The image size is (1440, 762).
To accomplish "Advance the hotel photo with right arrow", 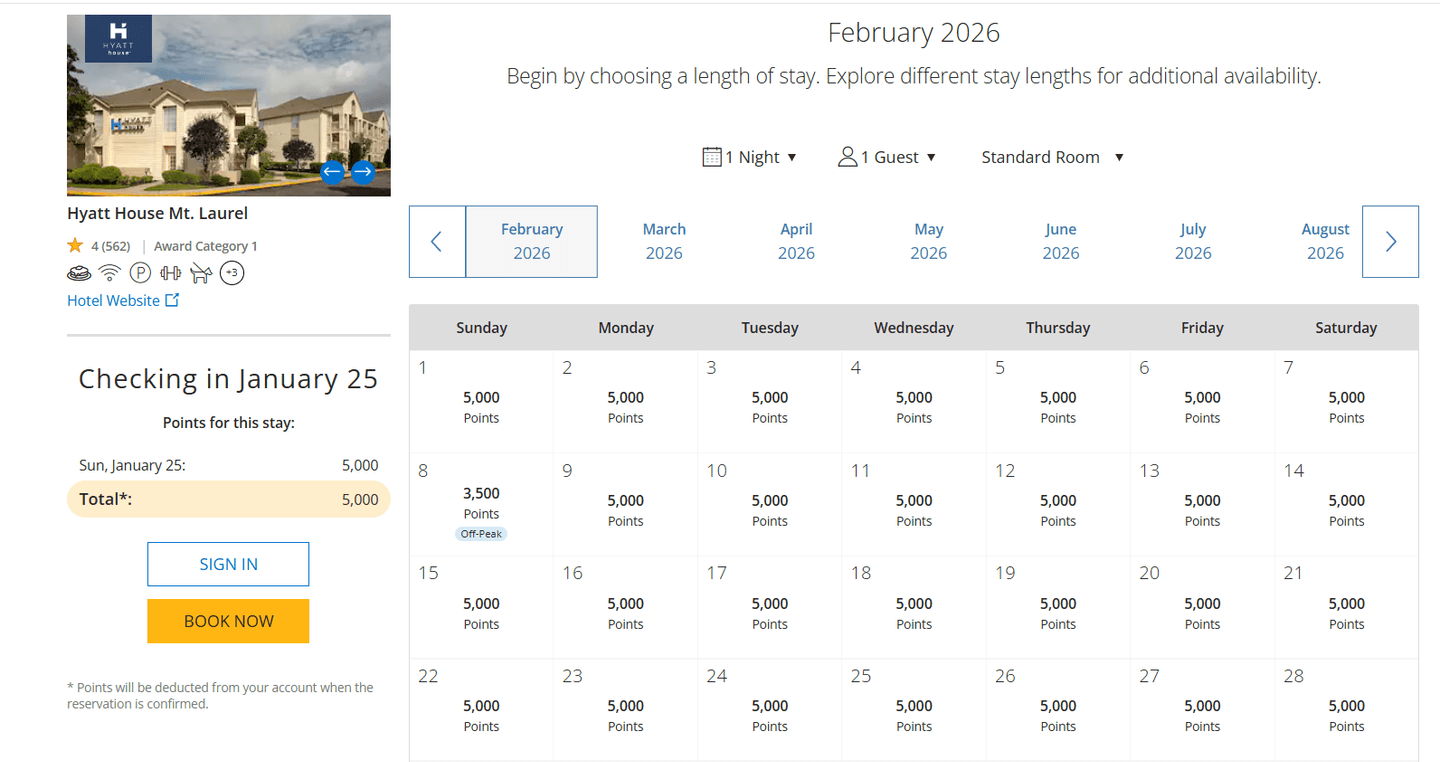I will (x=362, y=172).
